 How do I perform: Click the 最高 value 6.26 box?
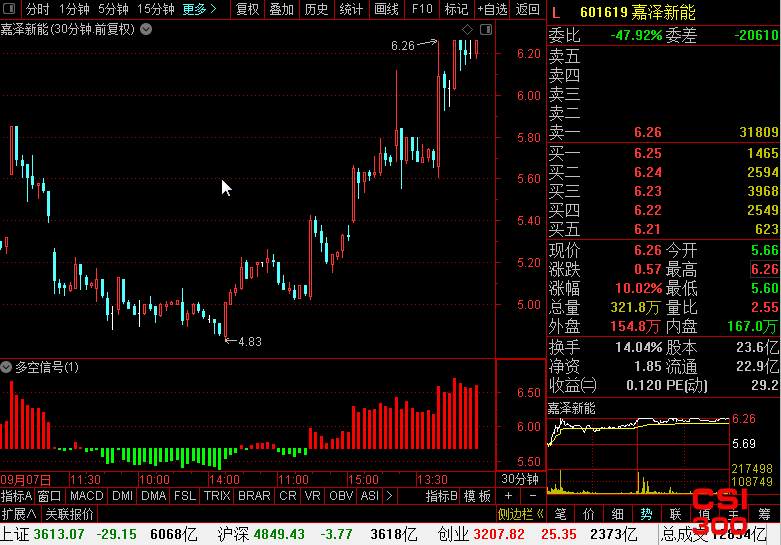[x=765, y=270]
